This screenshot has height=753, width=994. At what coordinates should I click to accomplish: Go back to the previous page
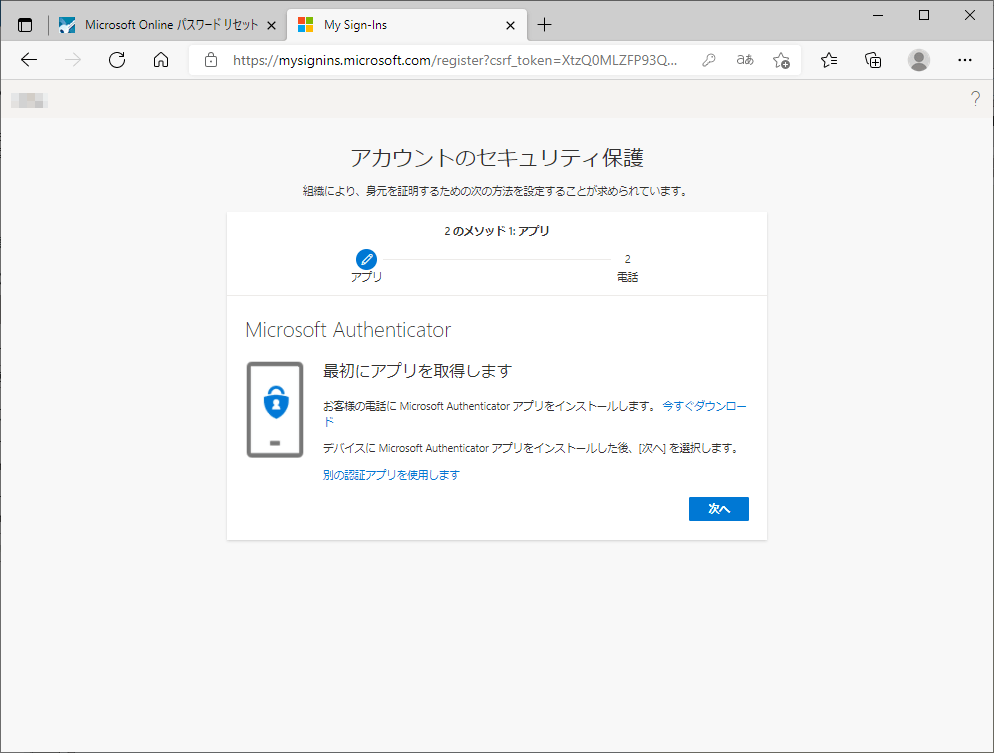(x=29, y=60)
